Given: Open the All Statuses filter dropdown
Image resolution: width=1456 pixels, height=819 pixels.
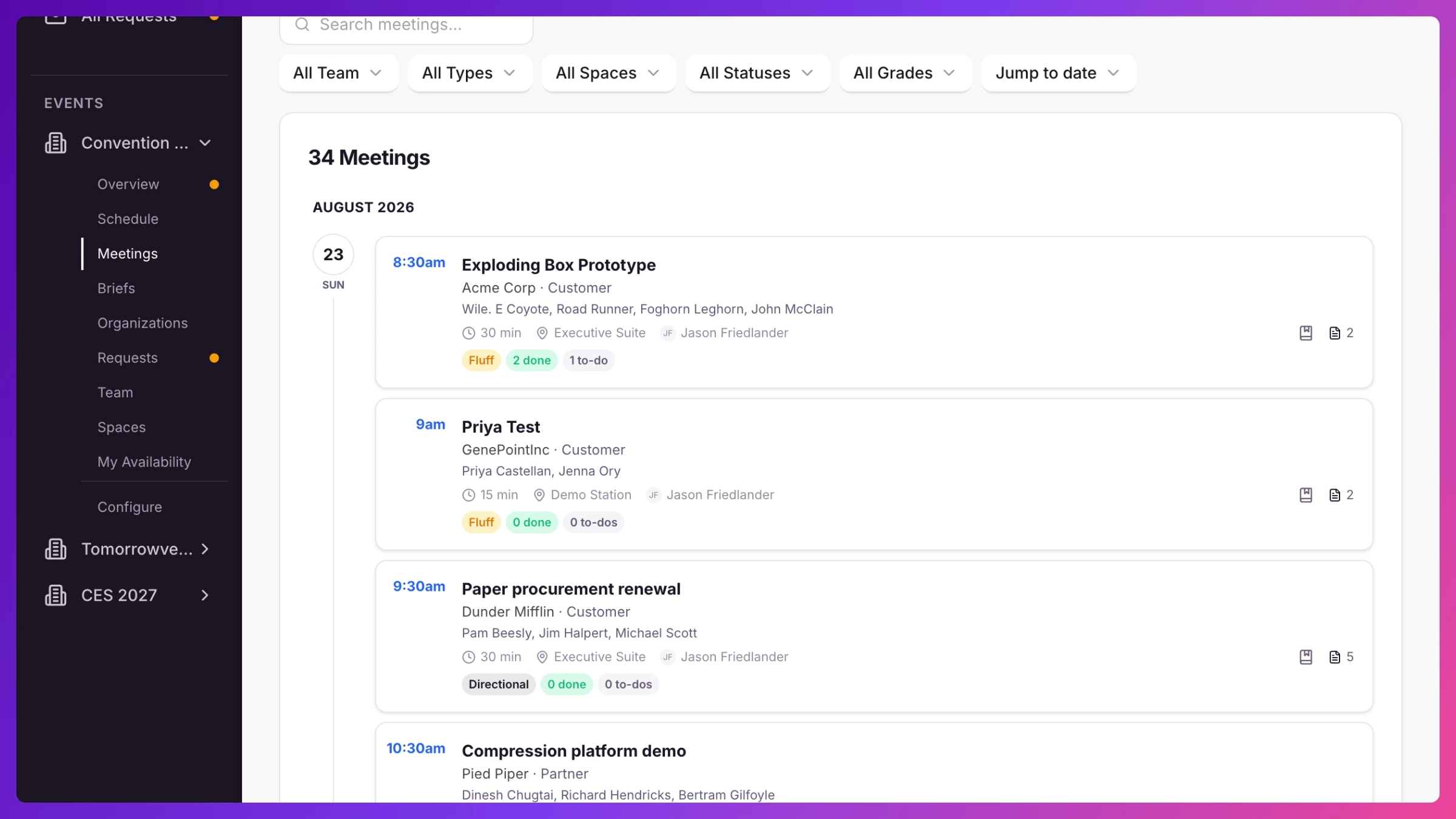Looking at the screenshot, I should pyautogui.click(x=757, y=73).
